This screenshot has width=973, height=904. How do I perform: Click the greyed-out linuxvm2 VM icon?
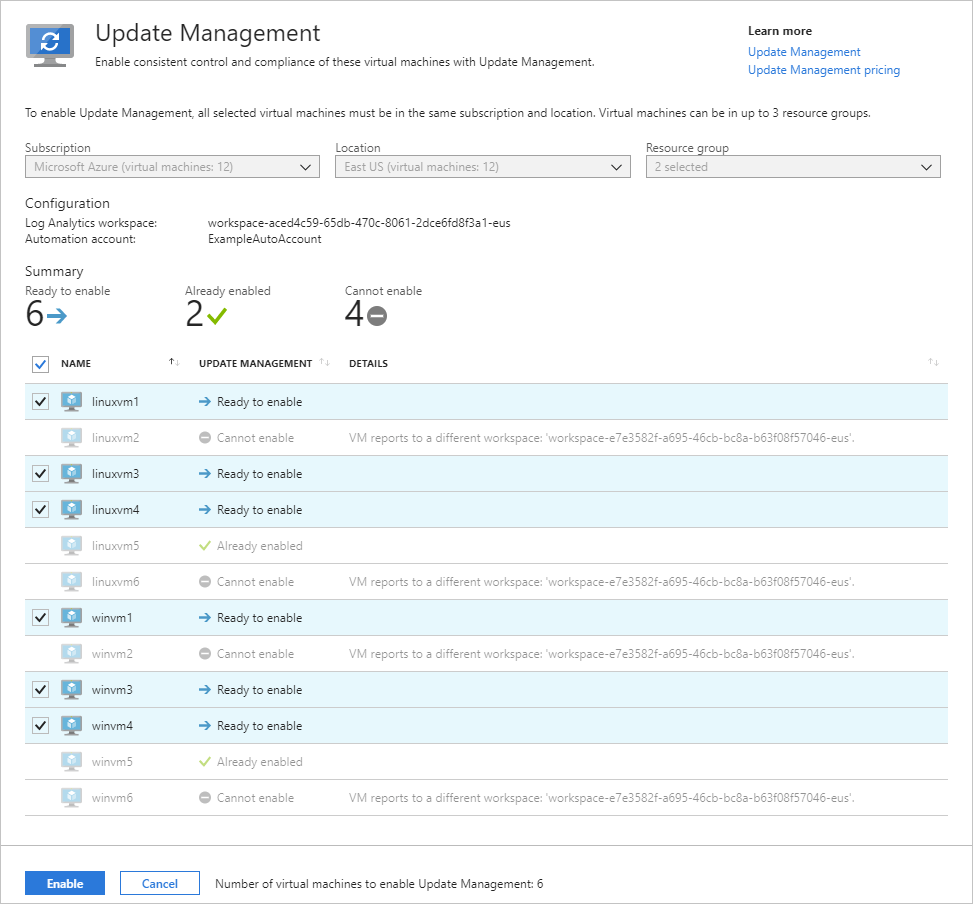click(71, 437)
